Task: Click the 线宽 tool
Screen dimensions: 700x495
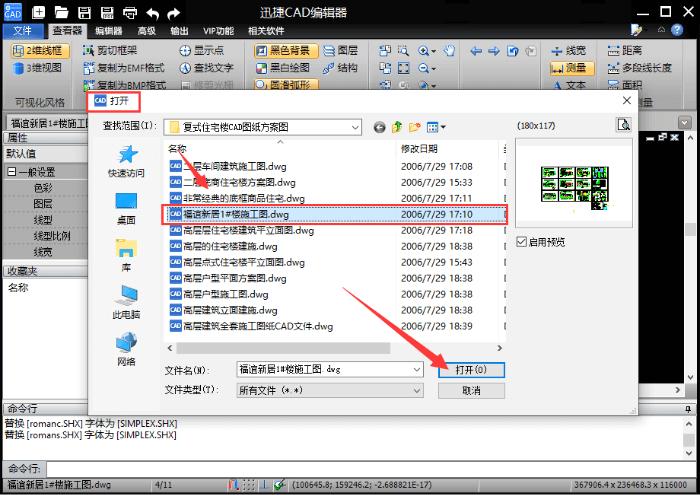Action: point(568,50)
